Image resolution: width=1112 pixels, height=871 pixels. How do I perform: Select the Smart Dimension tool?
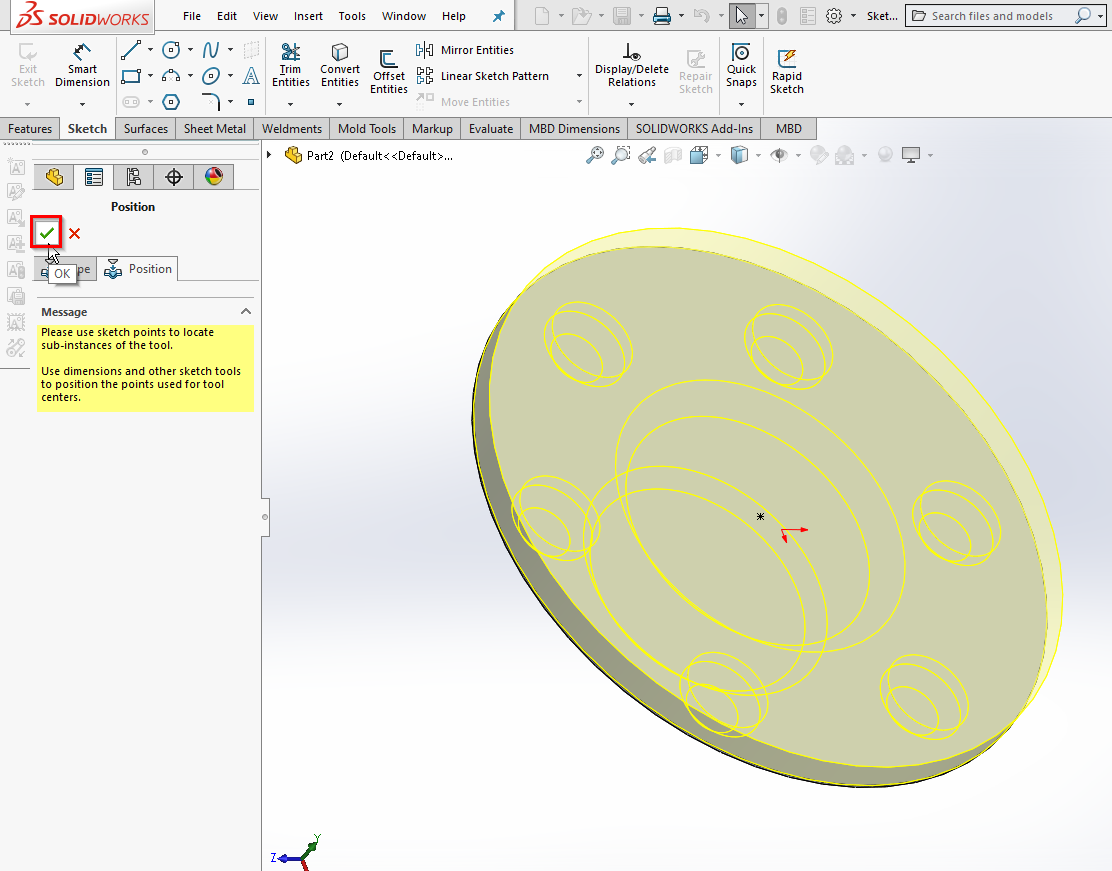82,66
